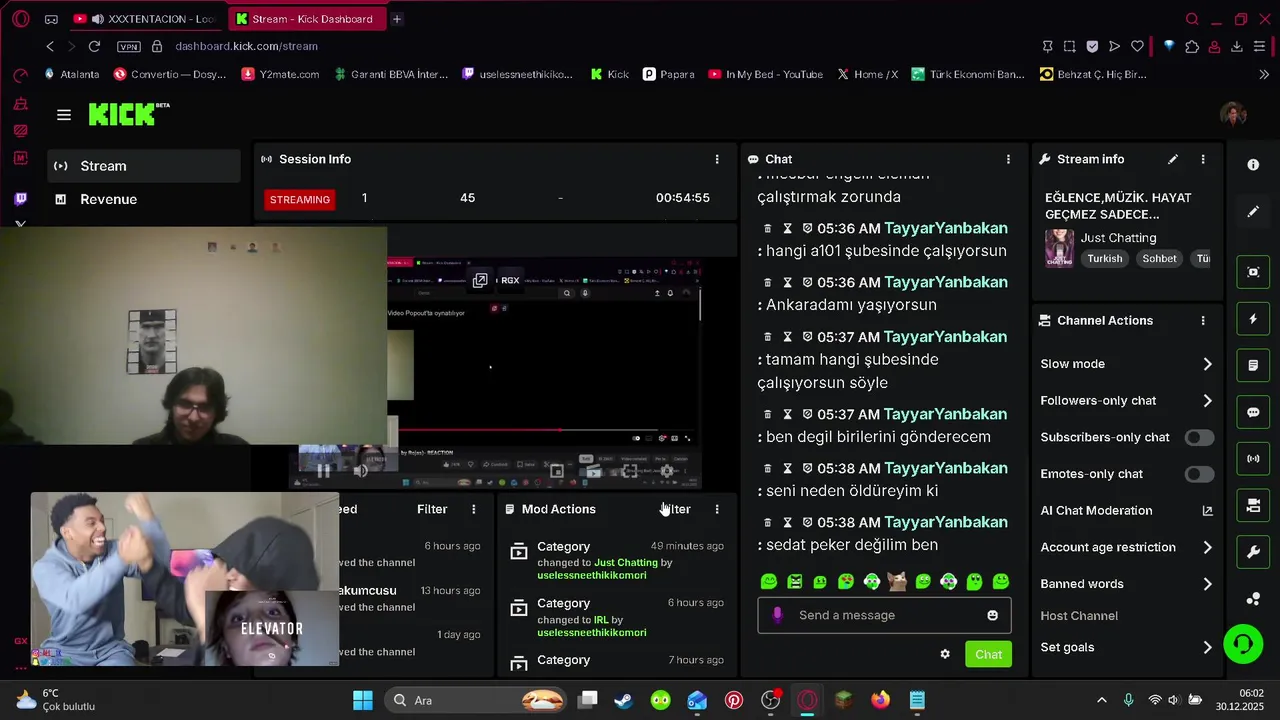Screen dimensions: 1280x720
Task: Open Mod Actions three-dot menu
Action: 716,509
